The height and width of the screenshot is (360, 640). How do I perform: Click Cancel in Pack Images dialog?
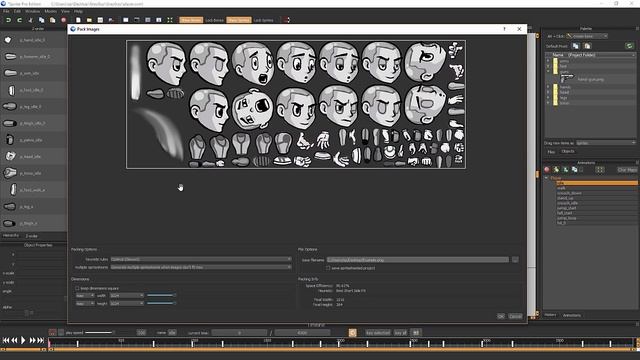coord(515,316)
